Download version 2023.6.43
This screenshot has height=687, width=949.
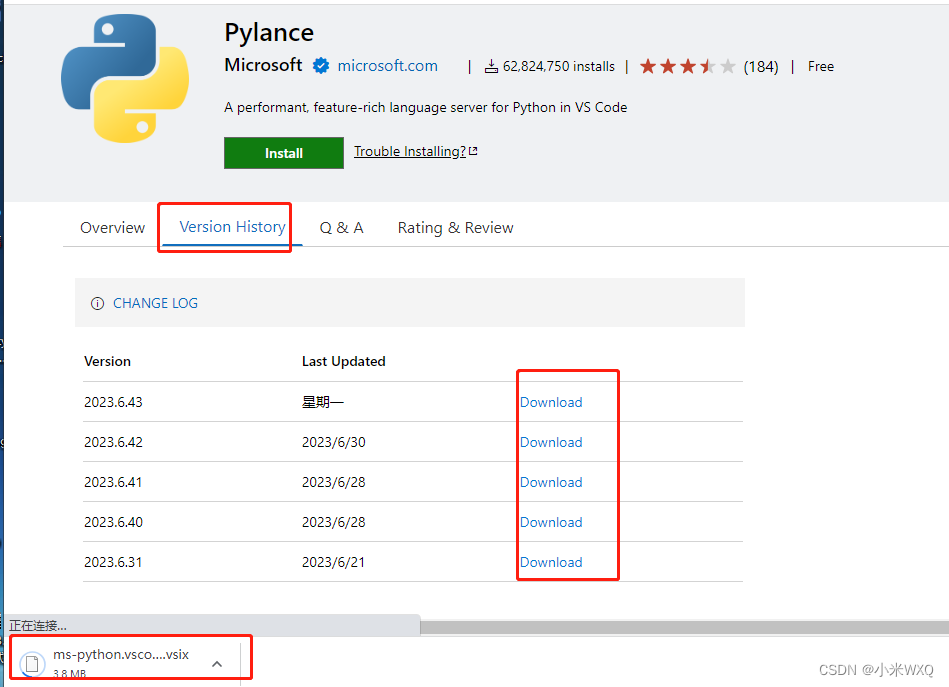[x=551, y=402]
